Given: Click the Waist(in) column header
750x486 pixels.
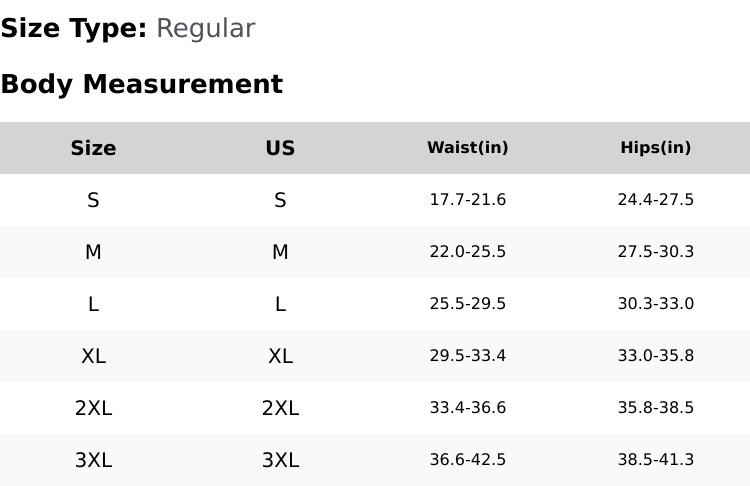Looking at the screenshot, I should tap(467, 148).
